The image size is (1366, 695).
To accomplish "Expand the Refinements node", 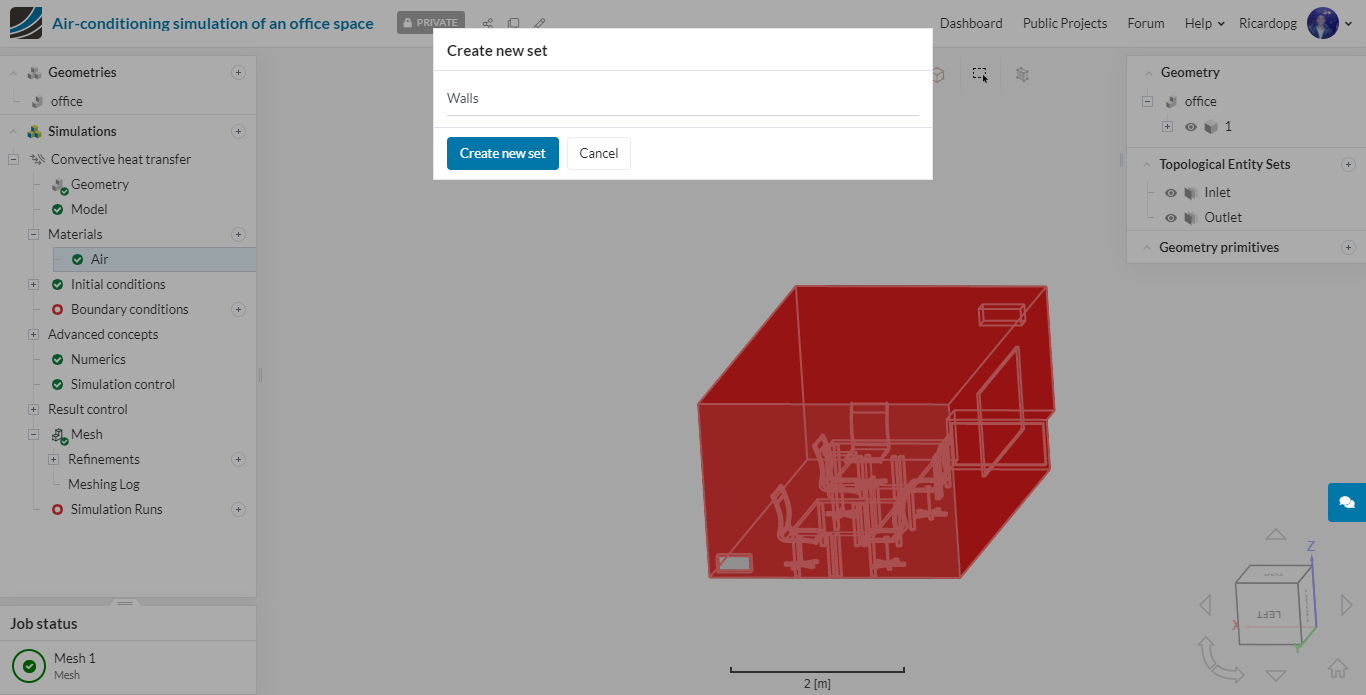I will coord(53,459).
